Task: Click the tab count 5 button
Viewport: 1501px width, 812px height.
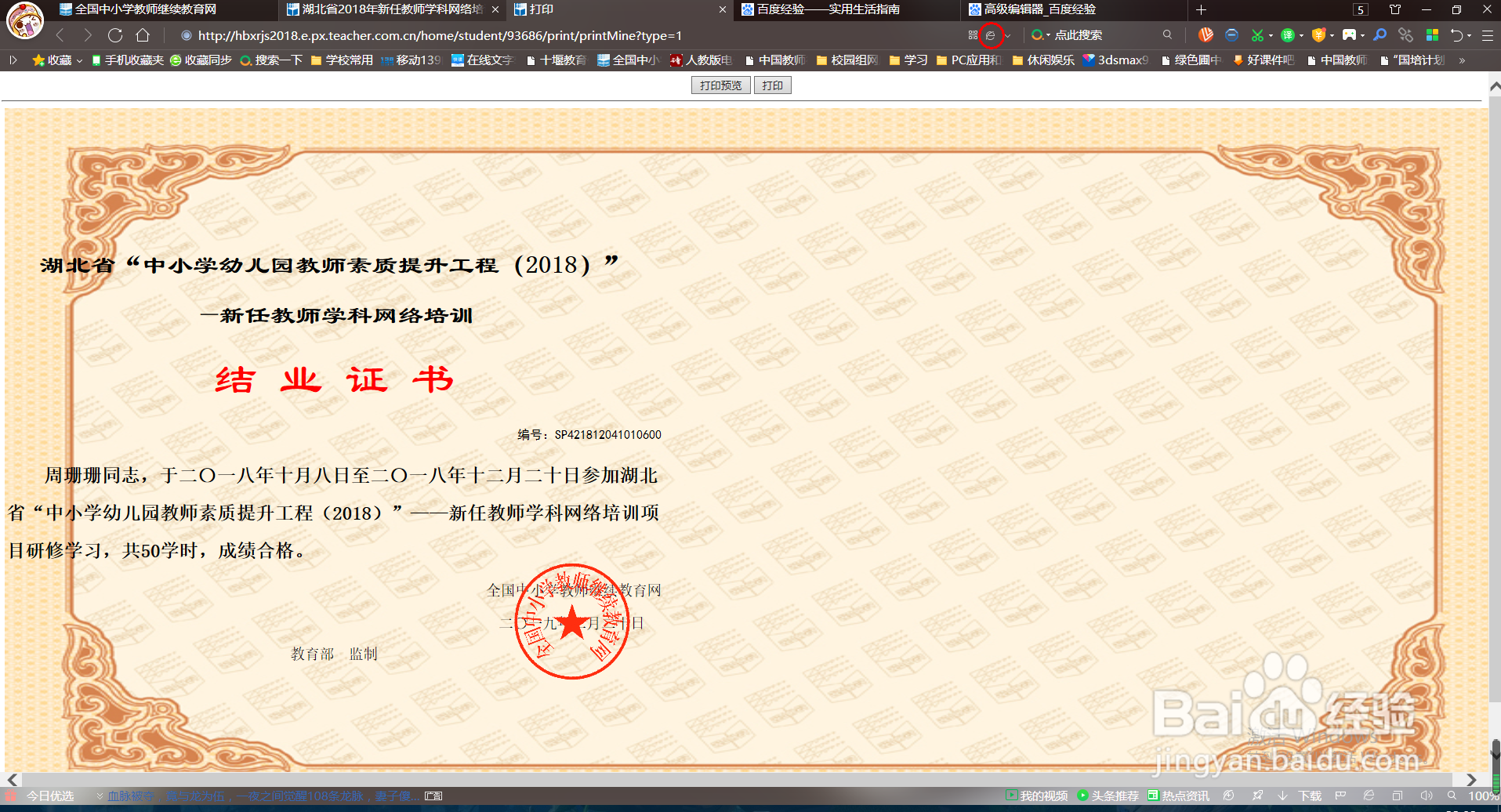Action: point(1361,9)
